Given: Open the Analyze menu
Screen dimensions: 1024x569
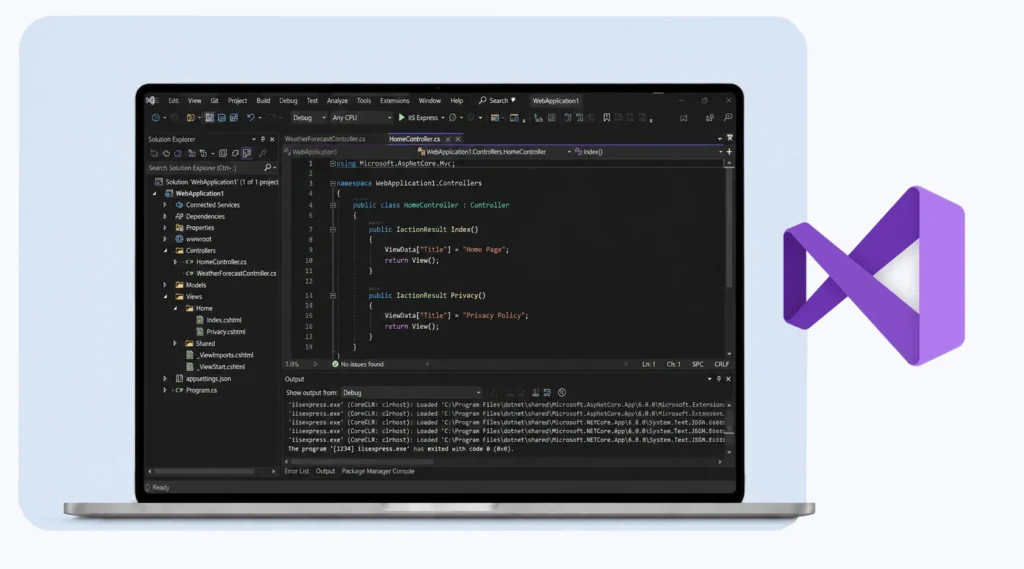Looking at the screenshot, I should (x=337, y=101).
